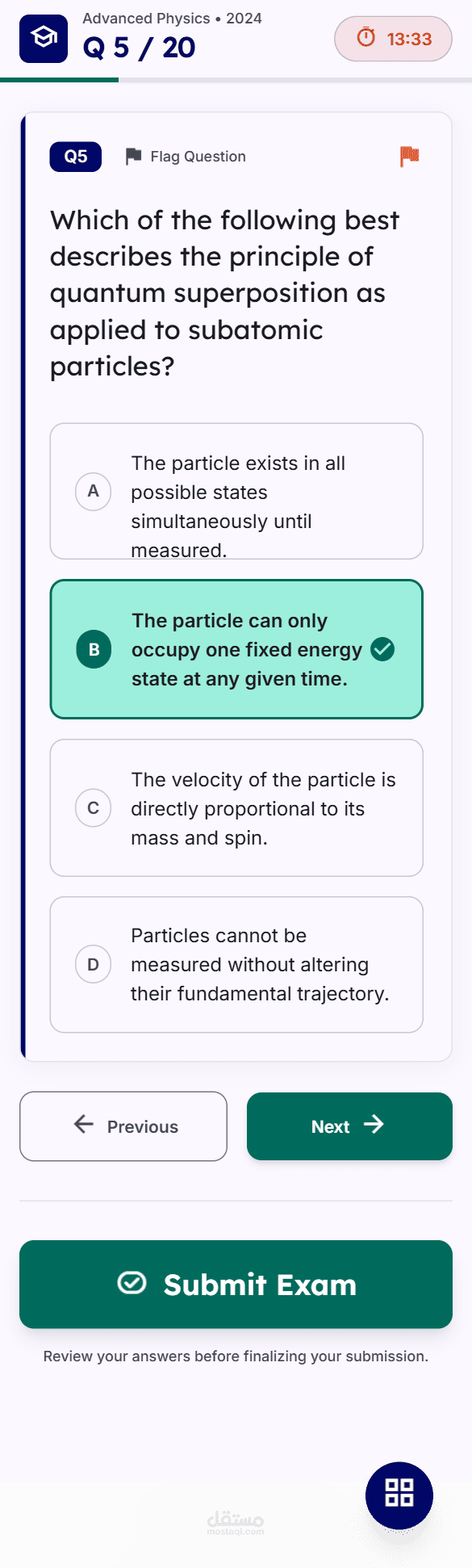Select option C about velocity and spin
The image size is (472, 1568).
pos(236,807)
